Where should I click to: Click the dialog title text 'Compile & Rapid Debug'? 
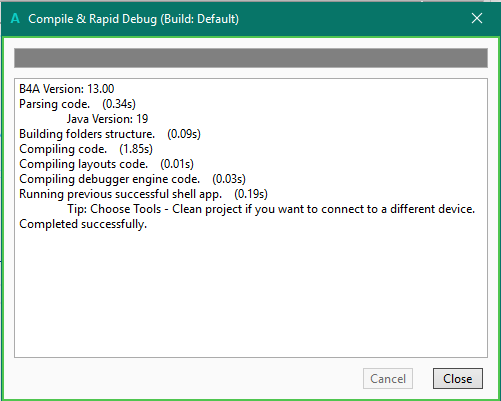click(93, 19)
